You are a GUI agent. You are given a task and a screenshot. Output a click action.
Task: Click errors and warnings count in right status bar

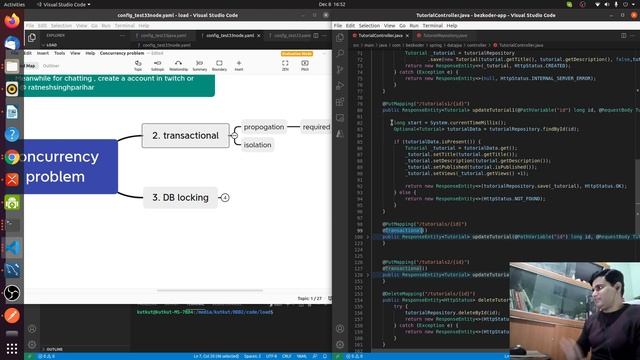pyautogui.click(x=354, y=356)
